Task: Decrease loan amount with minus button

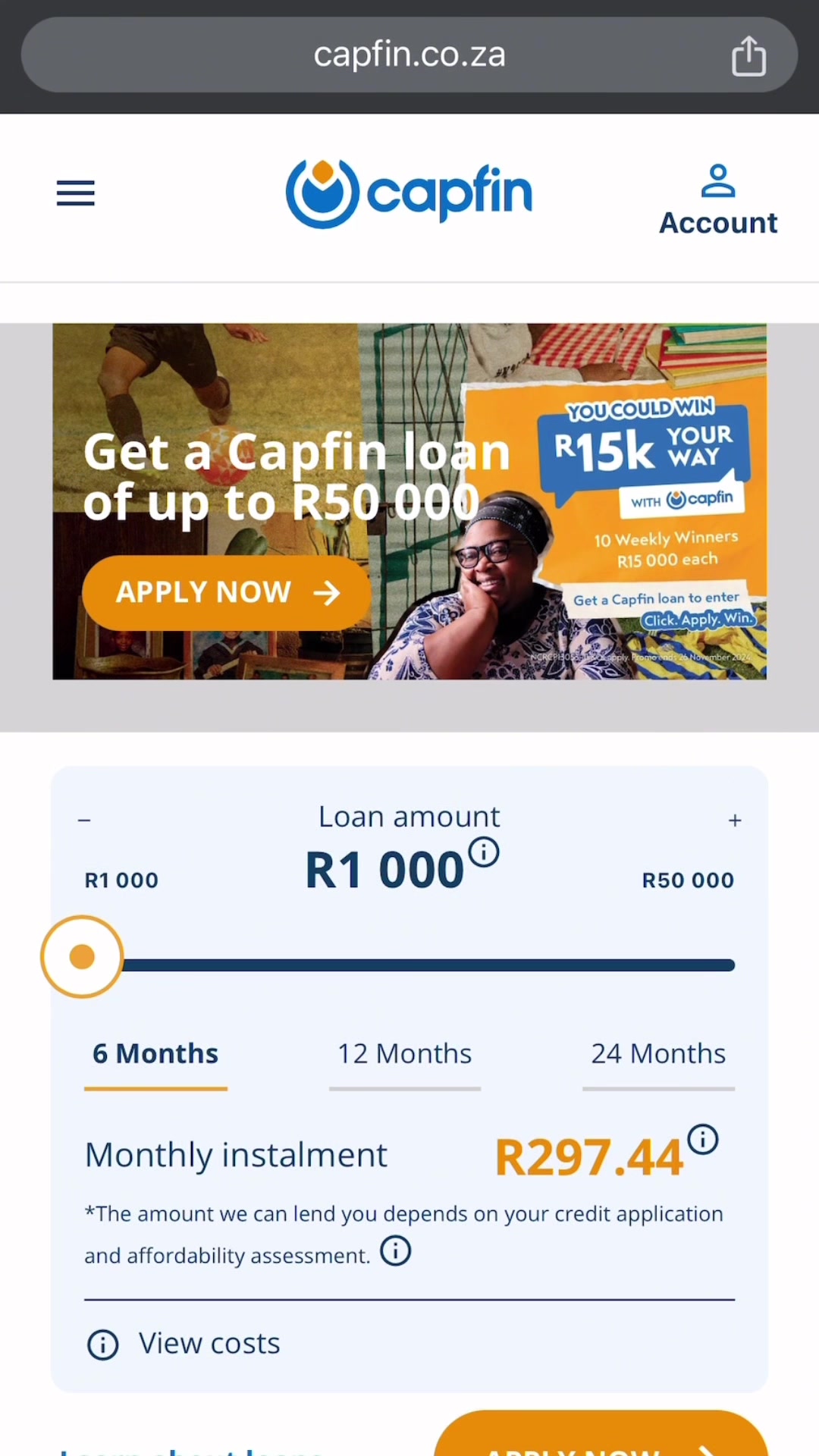Action: pos(84,820)
